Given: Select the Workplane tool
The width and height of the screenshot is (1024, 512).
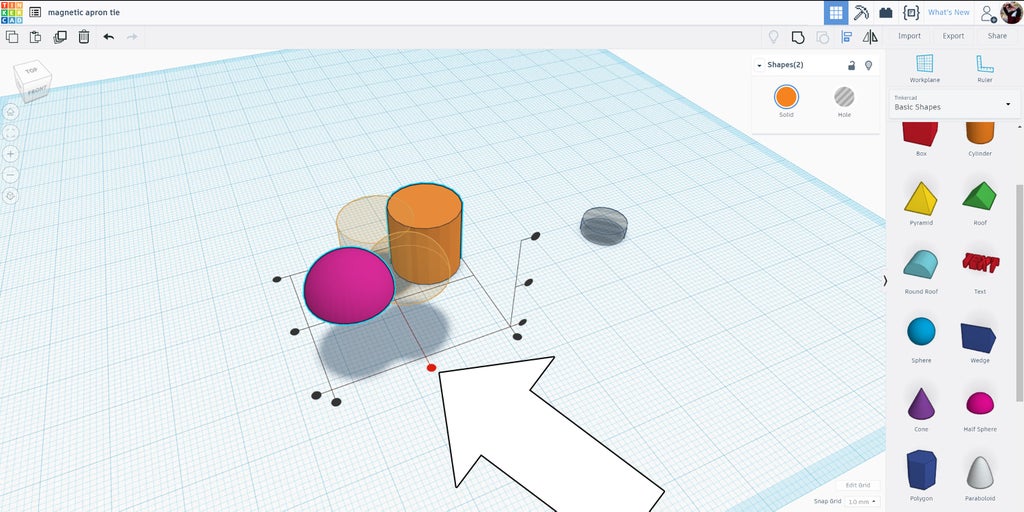Looking at the screenshot, I should coord(925,68).
